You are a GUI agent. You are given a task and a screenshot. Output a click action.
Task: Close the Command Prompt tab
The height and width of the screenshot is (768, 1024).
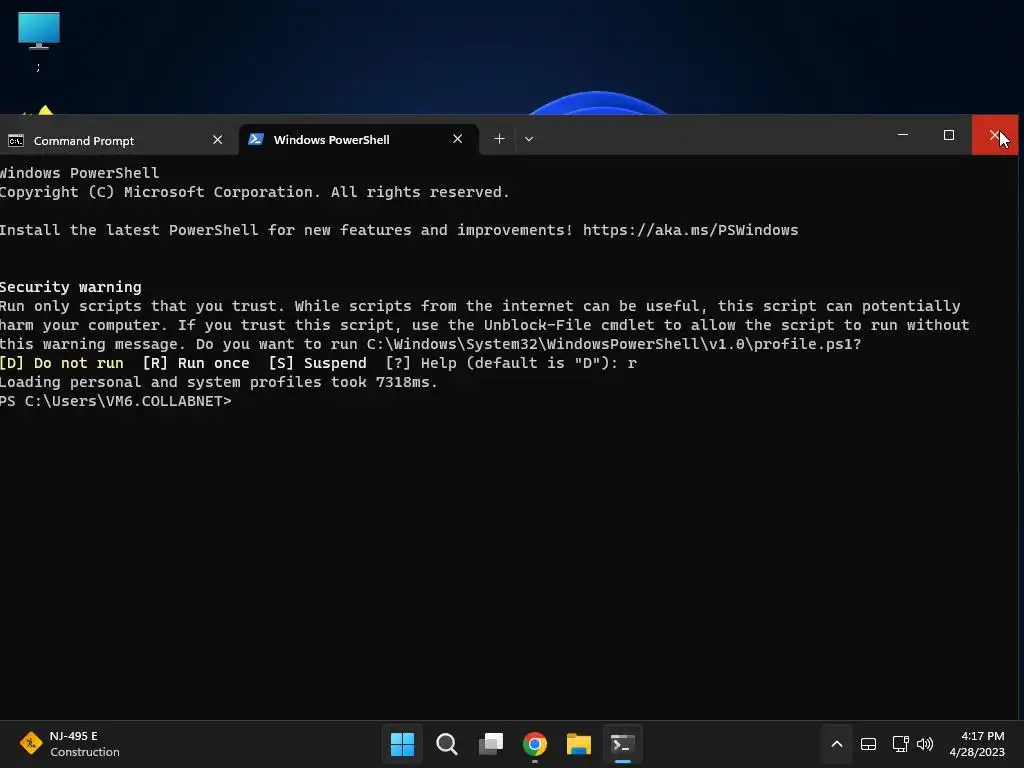tap(217, 140)
